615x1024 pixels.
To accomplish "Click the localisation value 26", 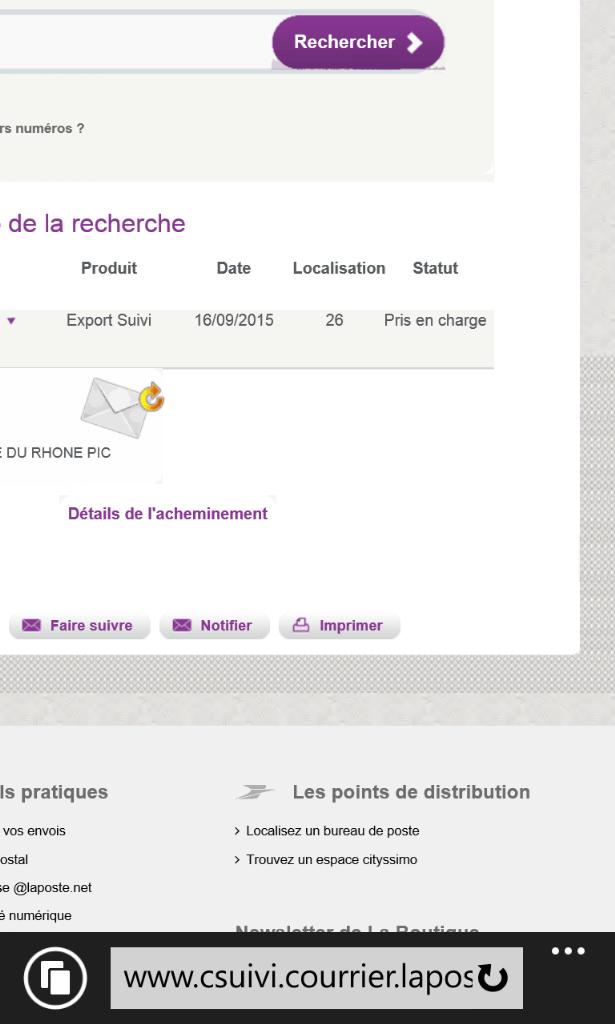I will point(334,321).
